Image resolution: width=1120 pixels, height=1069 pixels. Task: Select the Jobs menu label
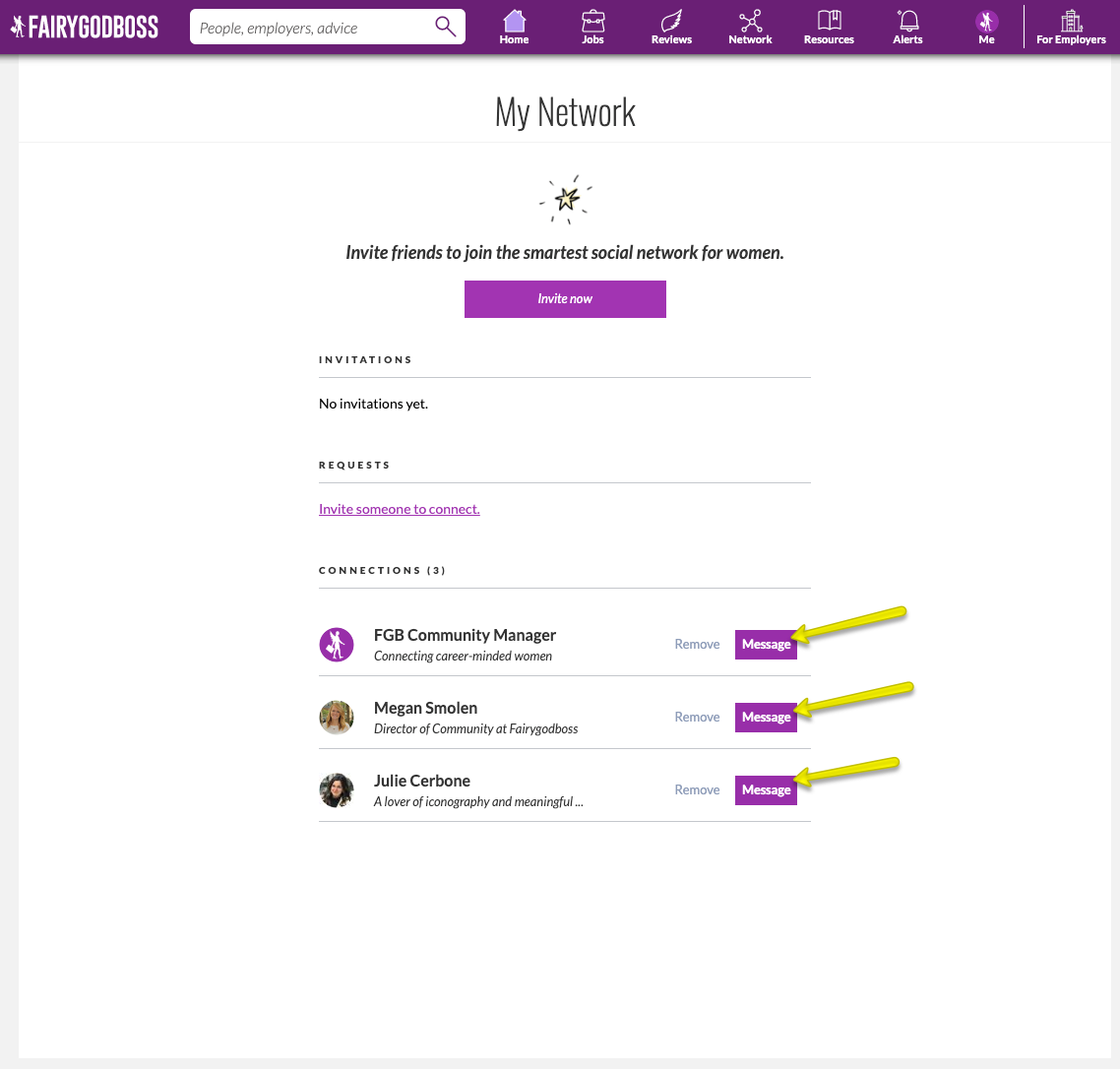(592, 40)
